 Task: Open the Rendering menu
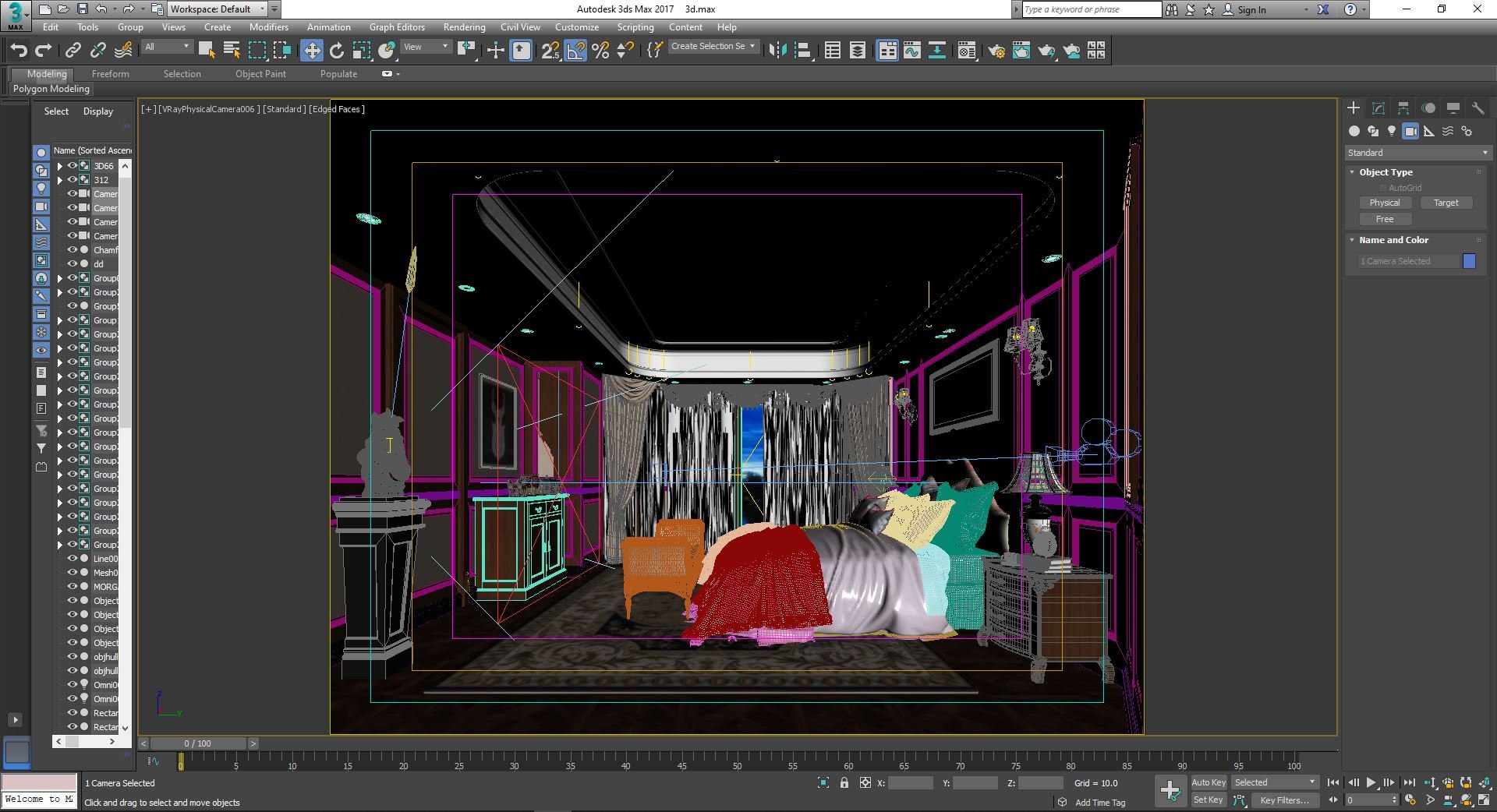pos(464,27)
